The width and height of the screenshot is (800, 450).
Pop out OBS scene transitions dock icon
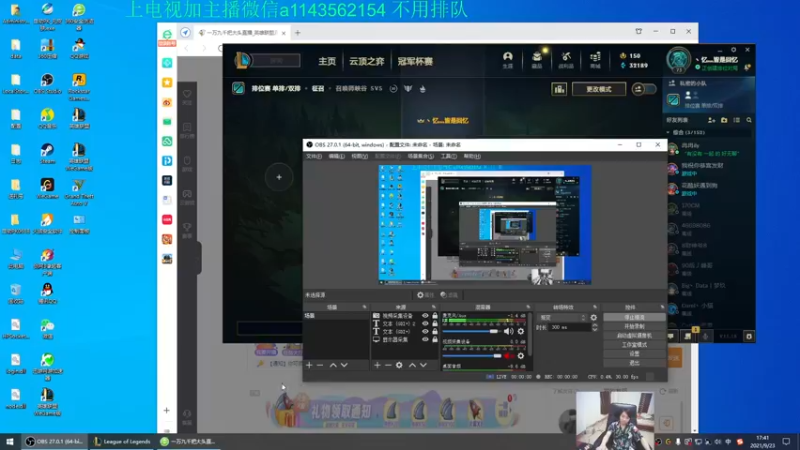(x=595, y=307)
